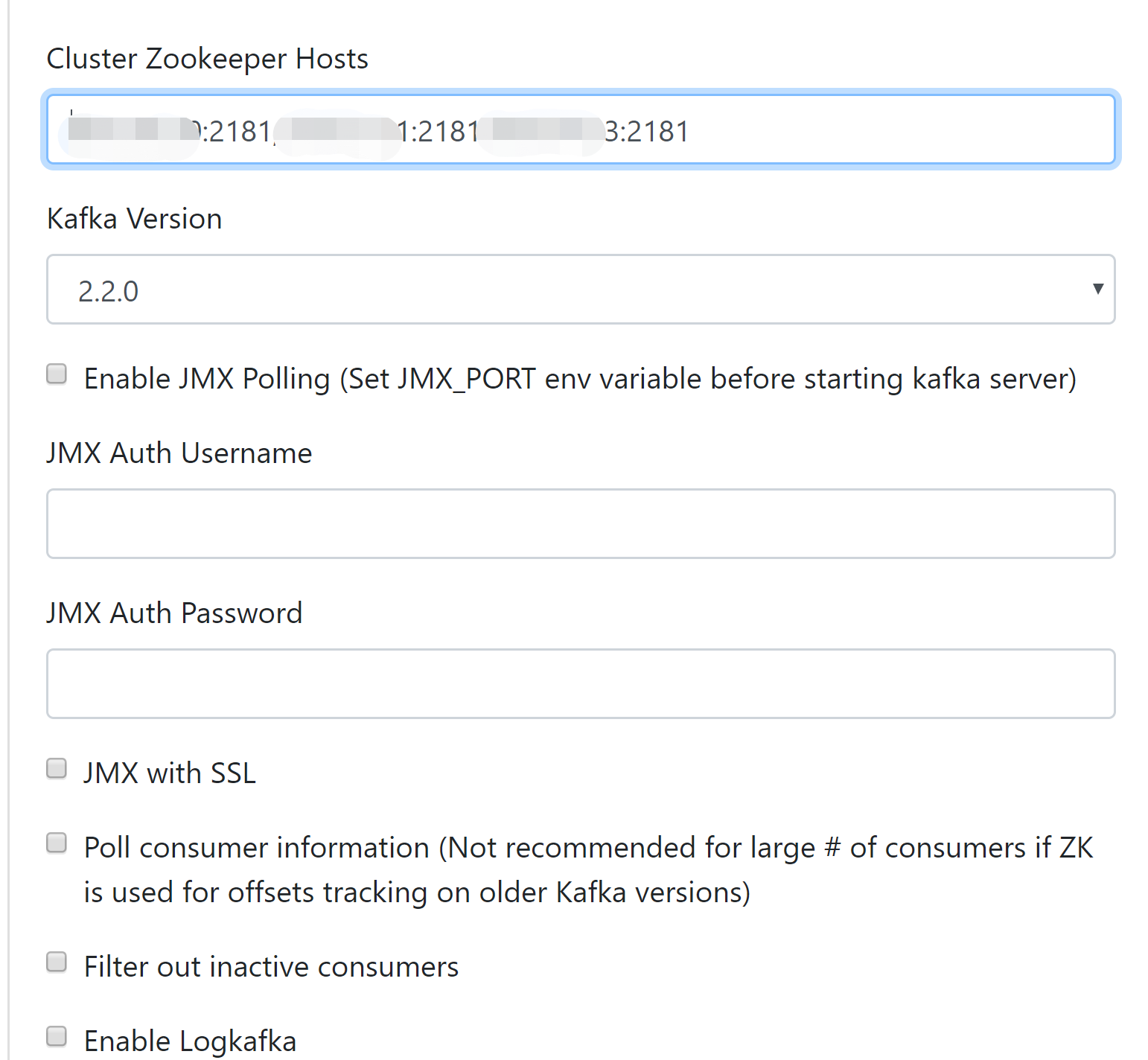
Task: Click the JMX Auth Password label
Action: [174, 612]
